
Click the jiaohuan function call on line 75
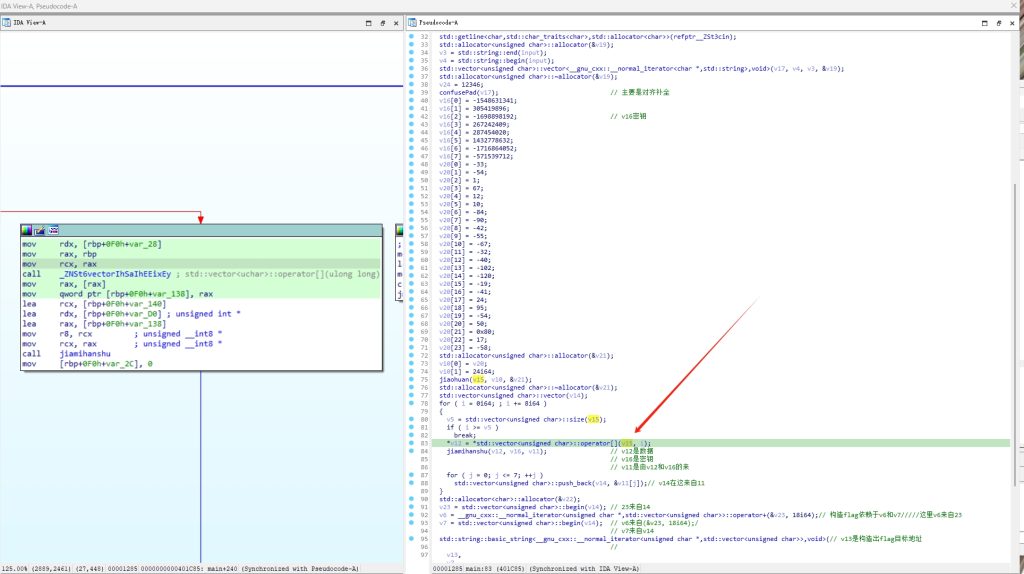(x=485, y=379)
